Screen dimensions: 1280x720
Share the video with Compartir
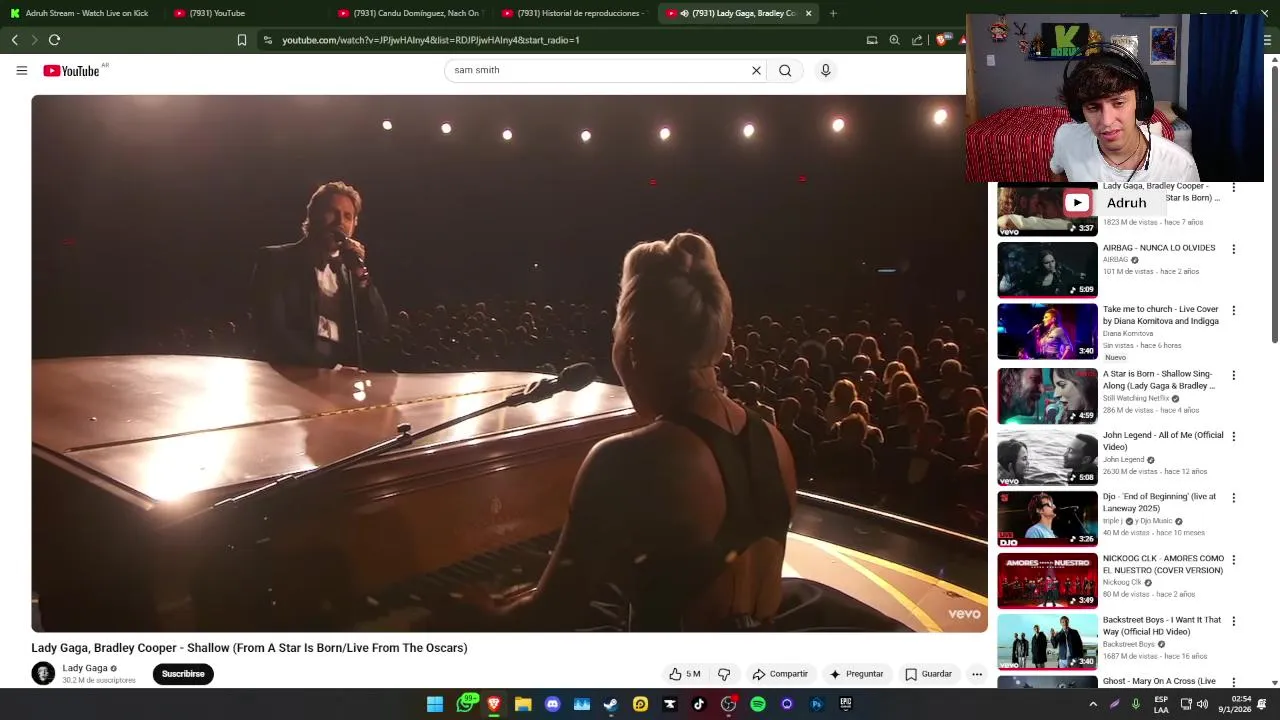(x=780, y=674)
